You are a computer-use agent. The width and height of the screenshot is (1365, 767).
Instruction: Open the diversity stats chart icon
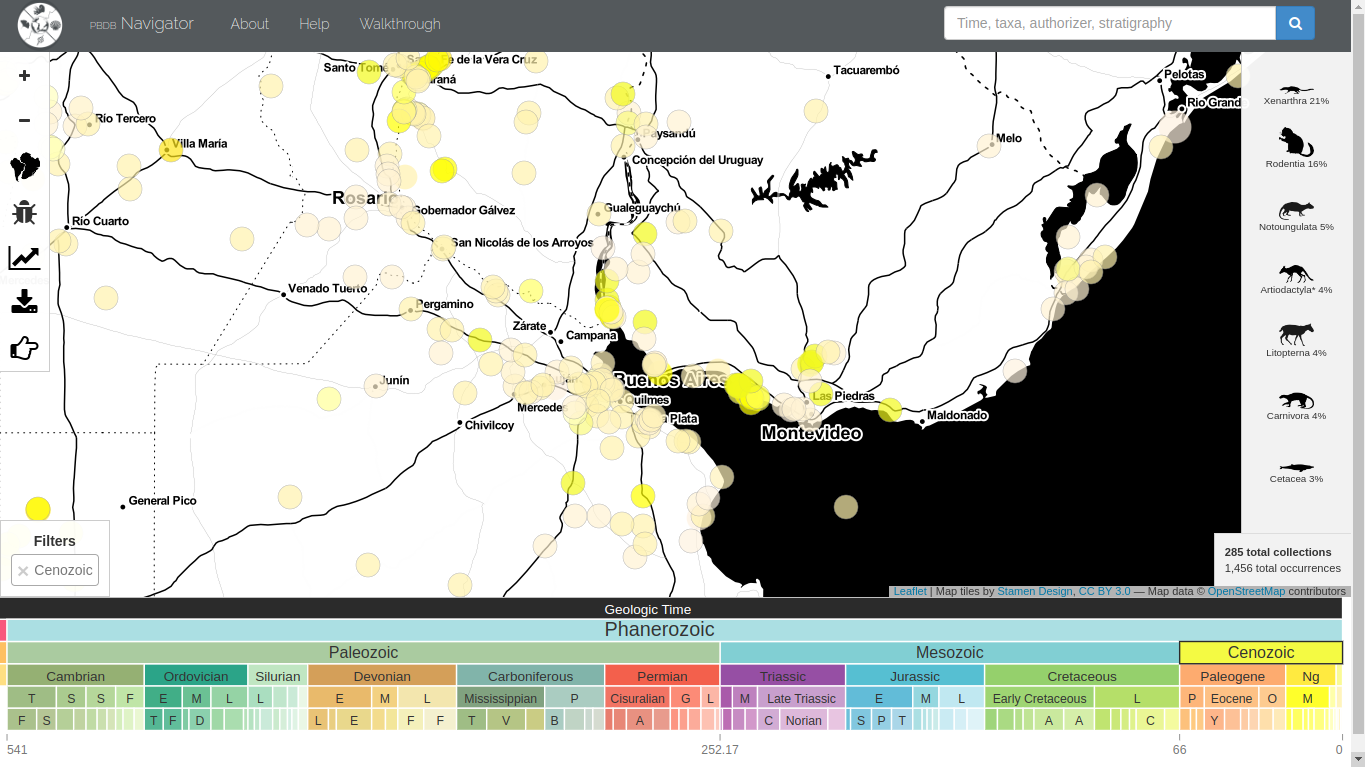pyautogui.click(x=24, y=258)
